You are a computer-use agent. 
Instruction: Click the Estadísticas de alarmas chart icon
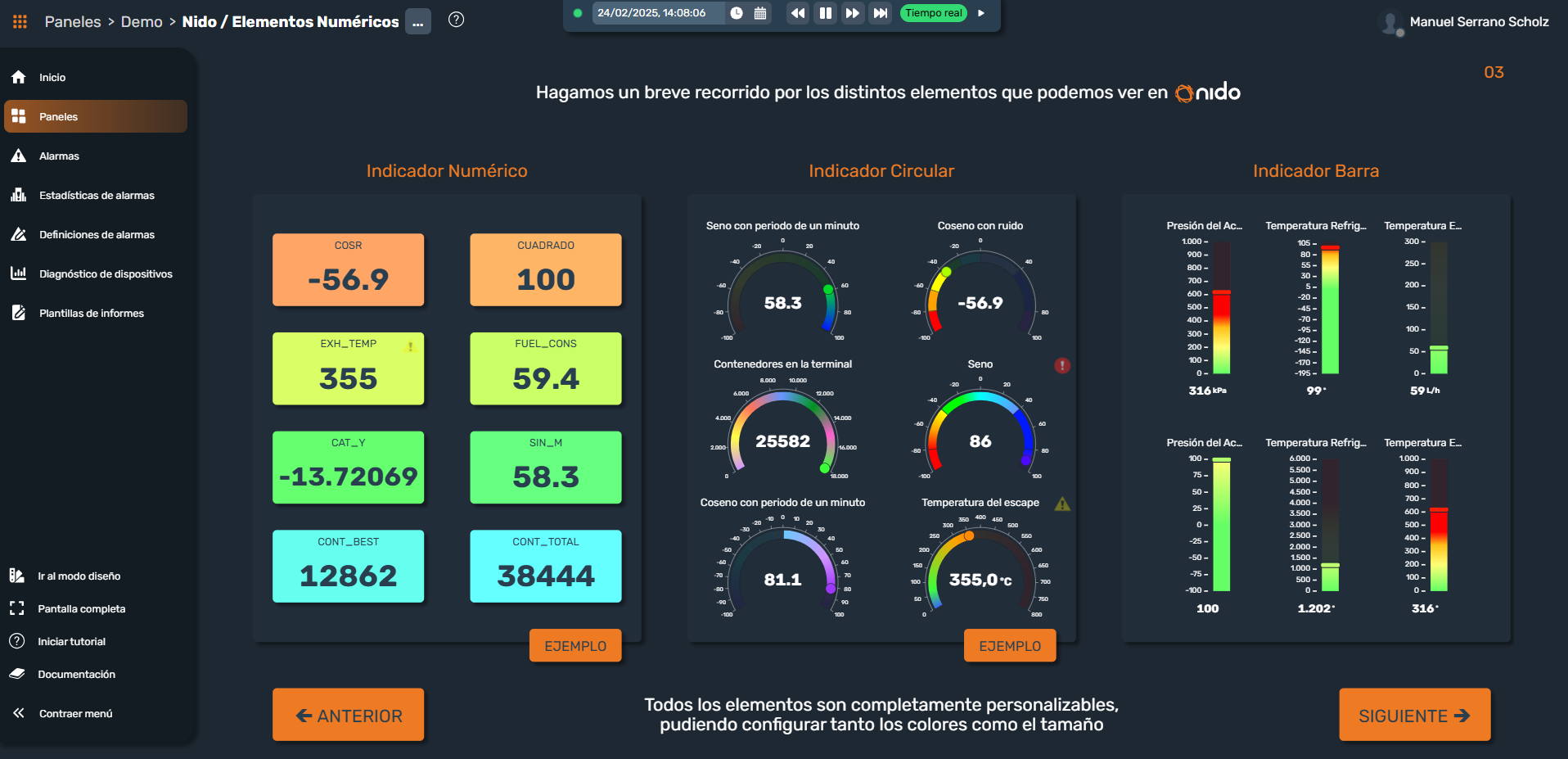pyautogui.click(x=19, y=195)
